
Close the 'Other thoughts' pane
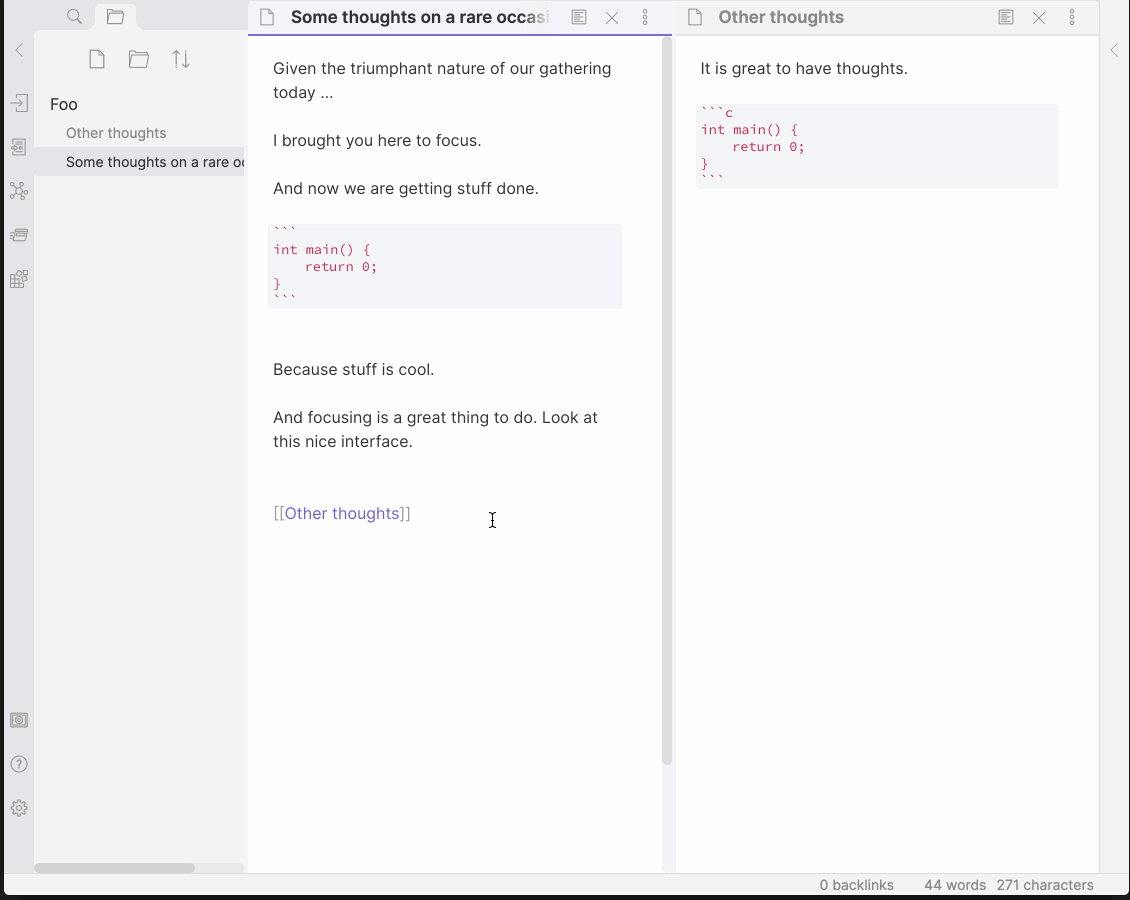click(1039, 18)
